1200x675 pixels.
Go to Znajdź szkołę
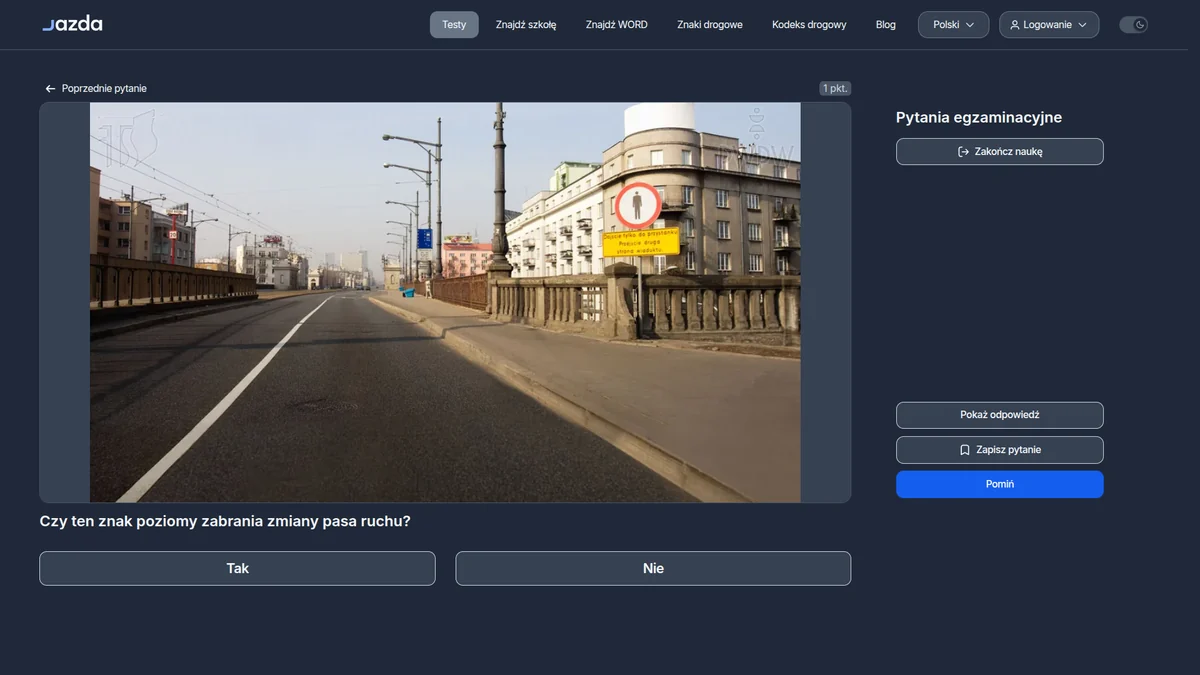click(526, 25)
